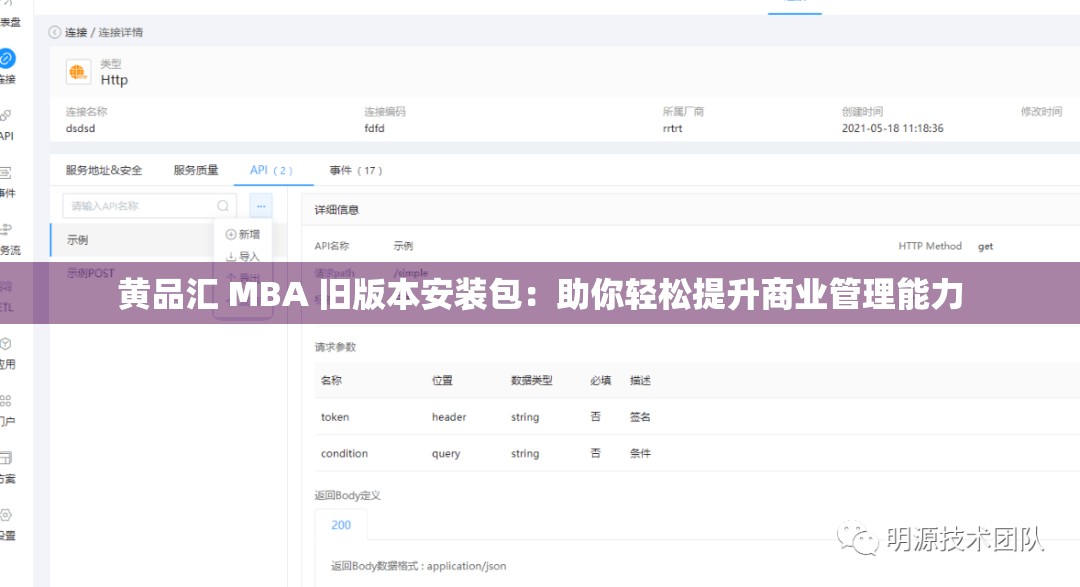The width and height of the screenshot is (1080, 587).
Task: Open the 门户 sidebar icon
Action: tap(6, 401)
